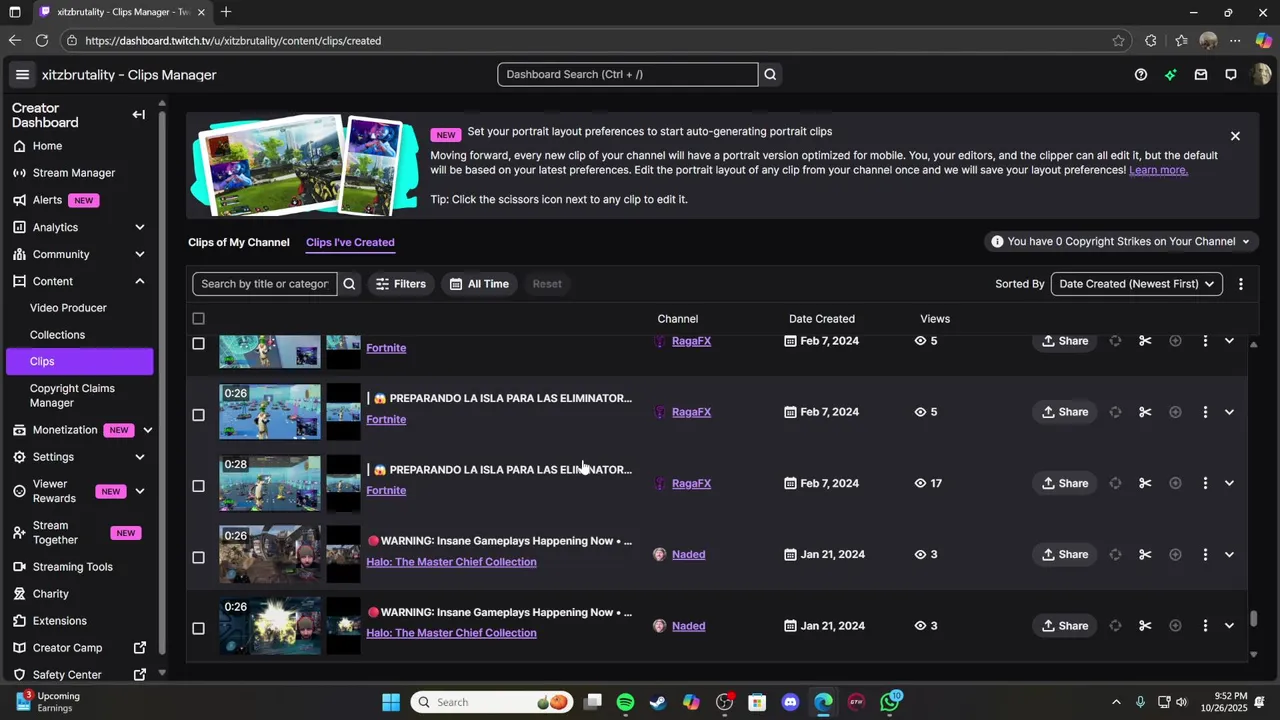1280x720 pixels.
Task: Click the dashboard search magnifier button
Action: (770, 75)
